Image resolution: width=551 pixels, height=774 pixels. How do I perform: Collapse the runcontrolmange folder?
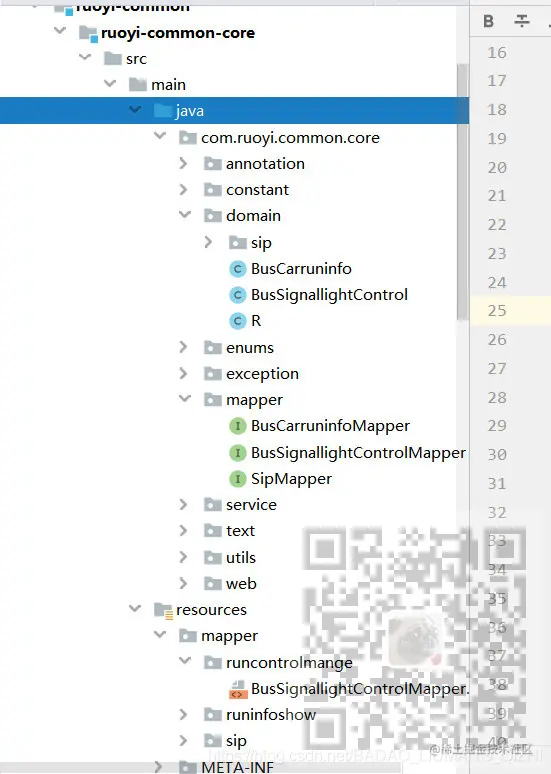click(185, 660)
